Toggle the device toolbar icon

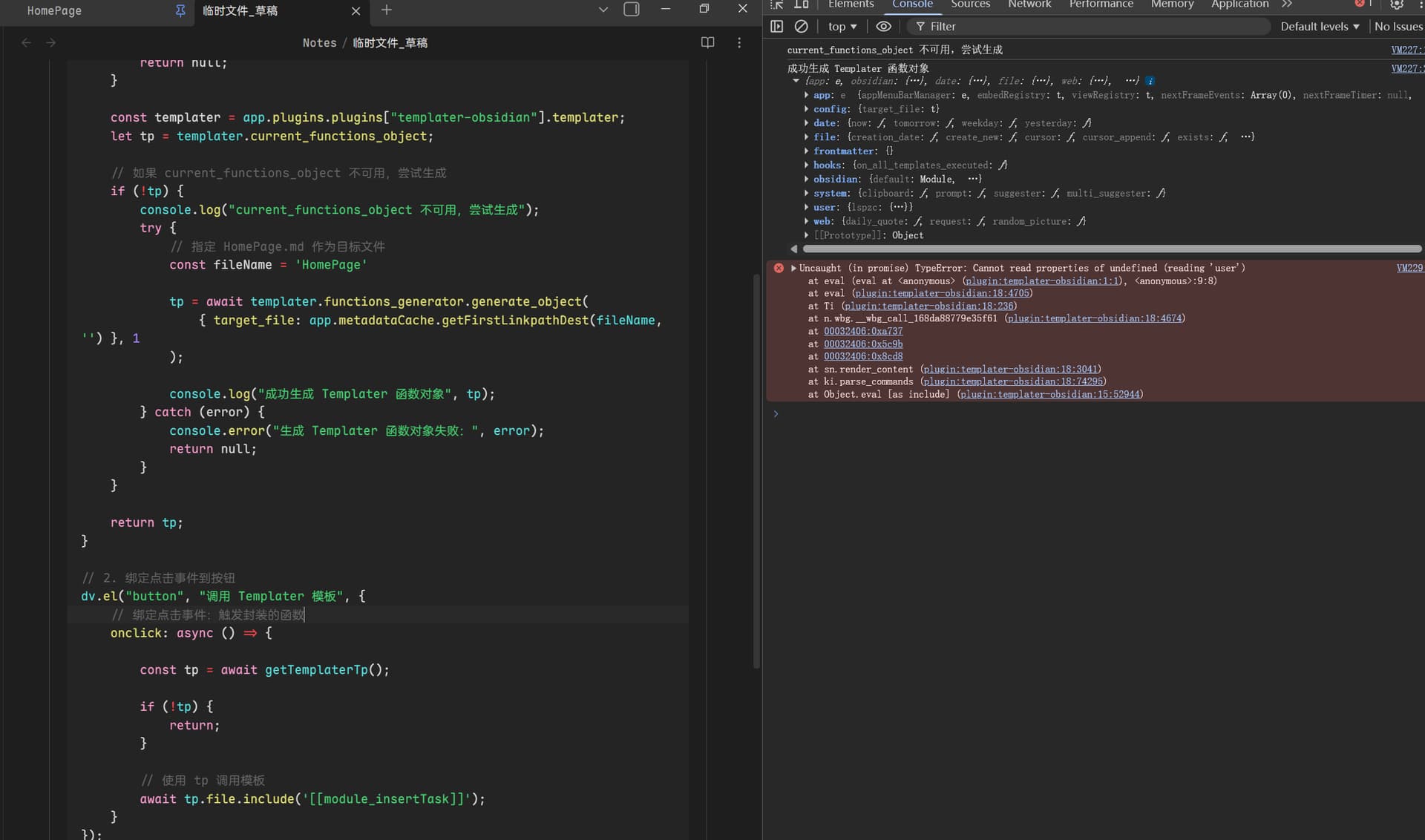801,4
